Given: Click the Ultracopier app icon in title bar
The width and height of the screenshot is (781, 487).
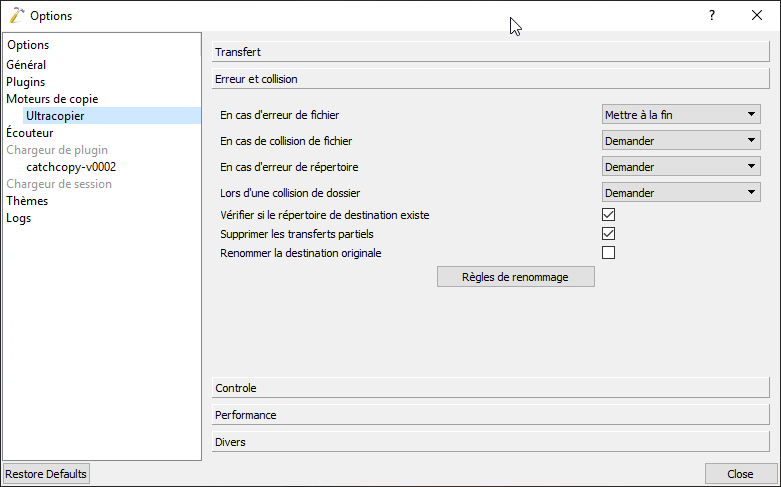Looking at the screenshot, I should [x=16, y=15].
